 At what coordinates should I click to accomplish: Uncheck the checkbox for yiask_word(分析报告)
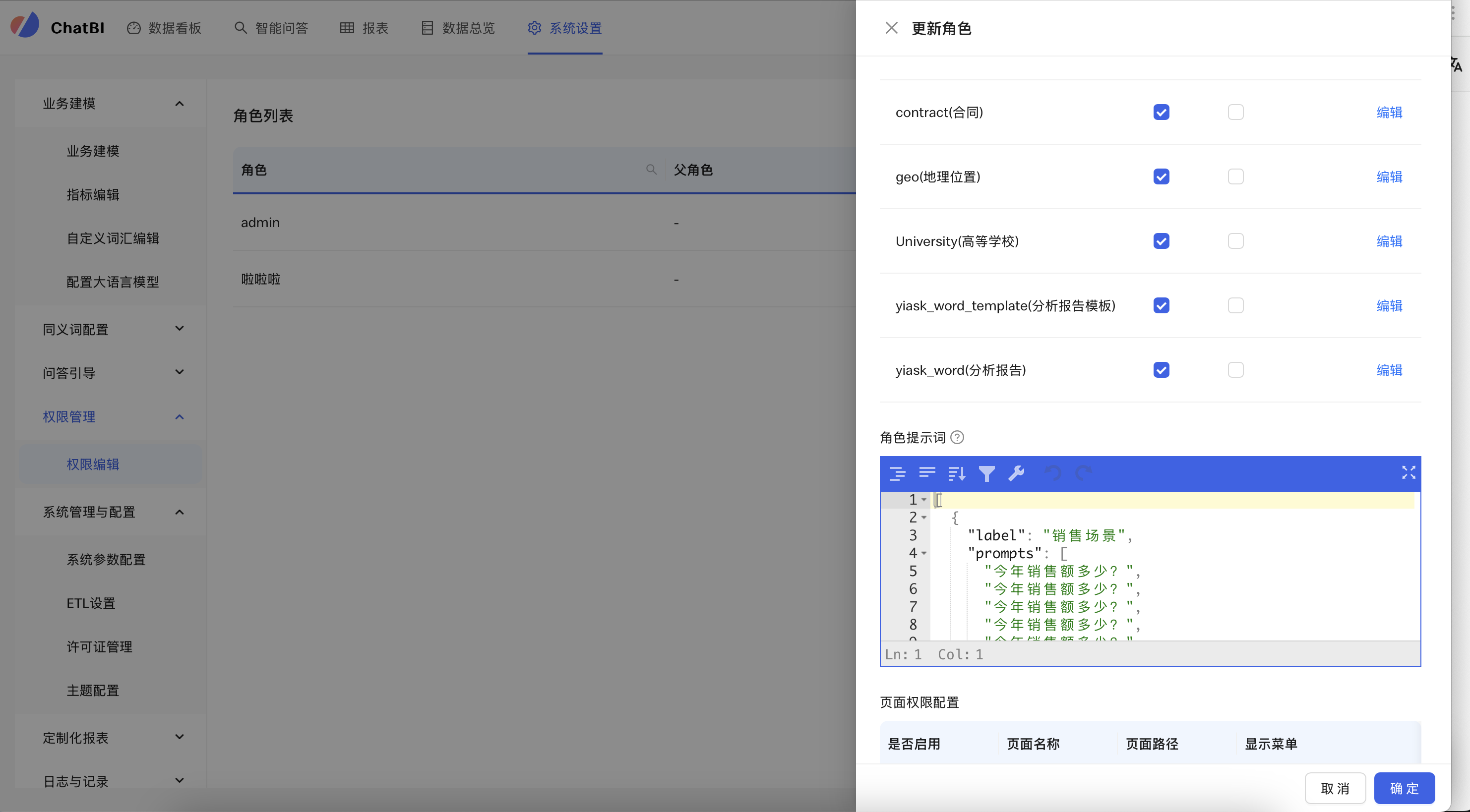(1162, 369)
